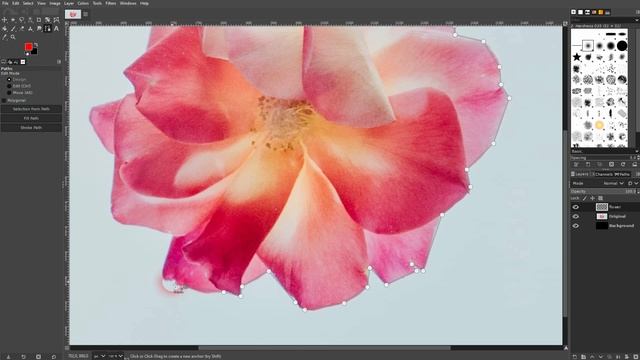This screenshot has width=640, height=360.
Task: Reset colors to default black and white
Action: point(27,54)
